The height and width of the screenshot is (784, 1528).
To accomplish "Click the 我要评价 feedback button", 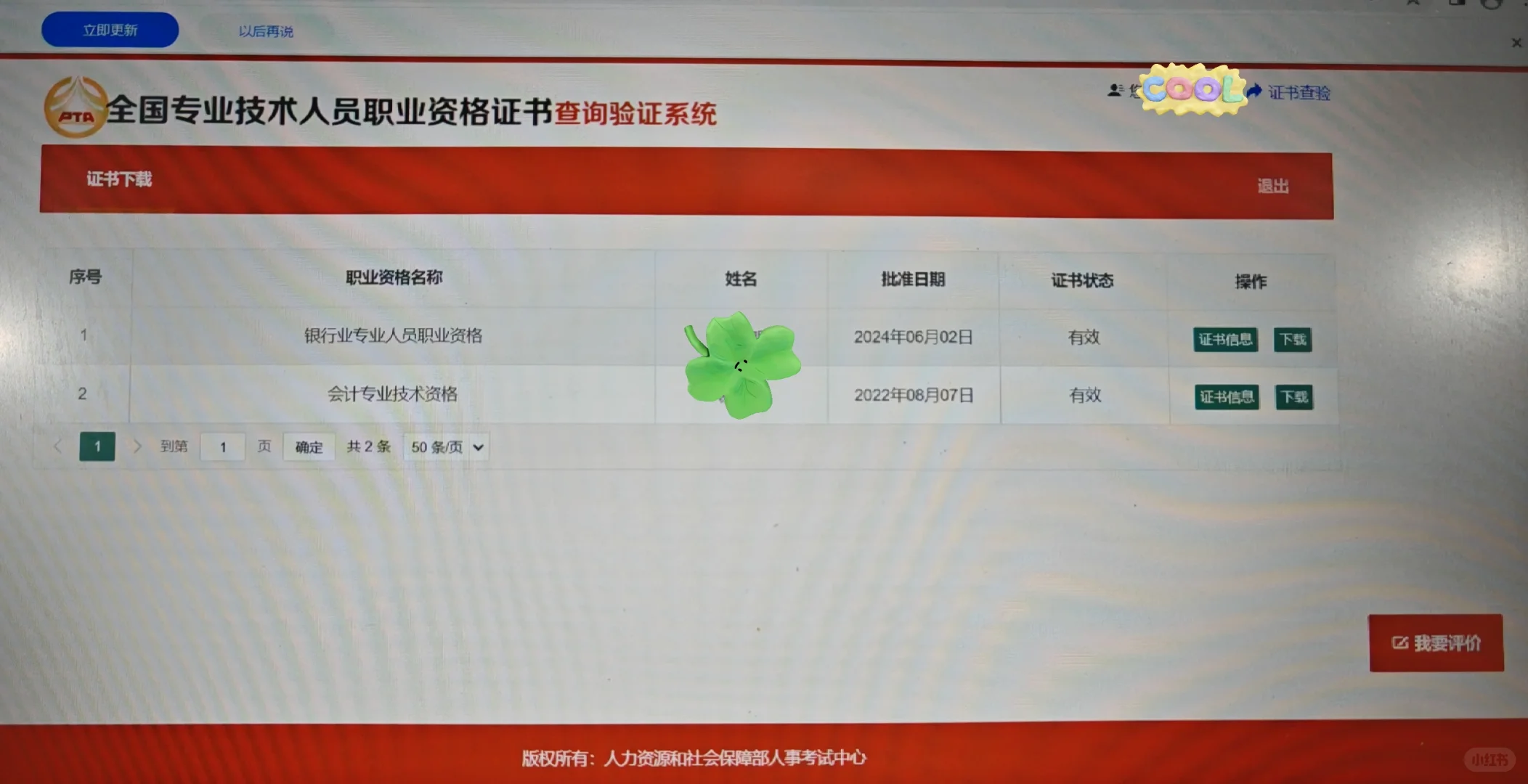I will click(1436, 643).
